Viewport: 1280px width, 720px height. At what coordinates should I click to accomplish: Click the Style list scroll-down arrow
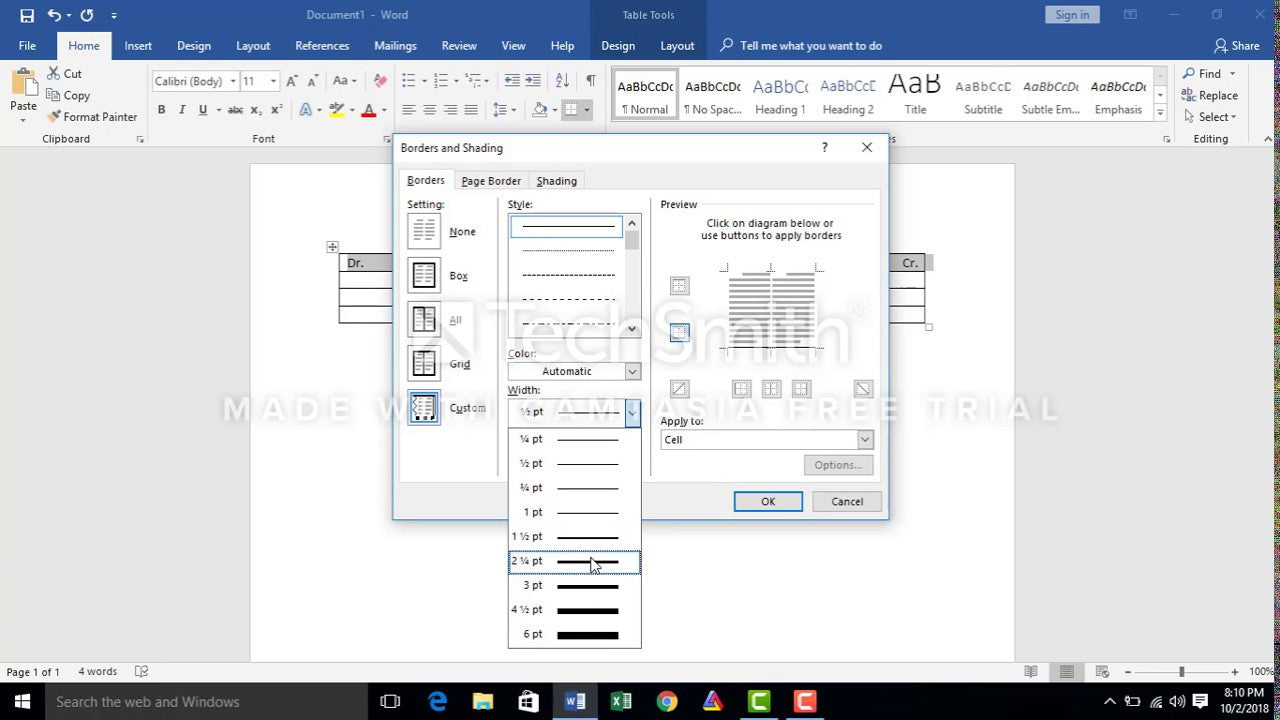point(631,327)
